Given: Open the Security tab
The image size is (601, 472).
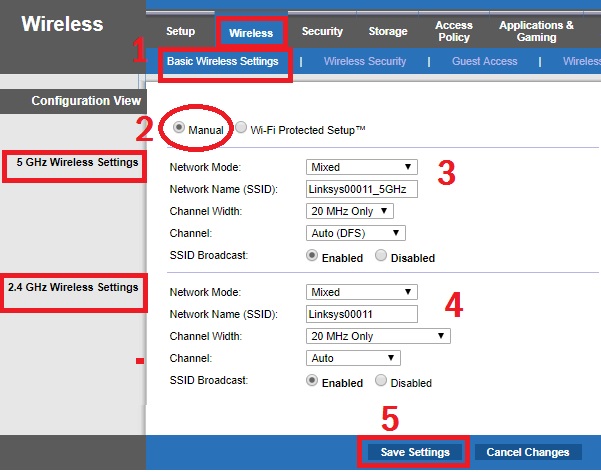Looking at the screenshot, I should [x=322, y=32].
